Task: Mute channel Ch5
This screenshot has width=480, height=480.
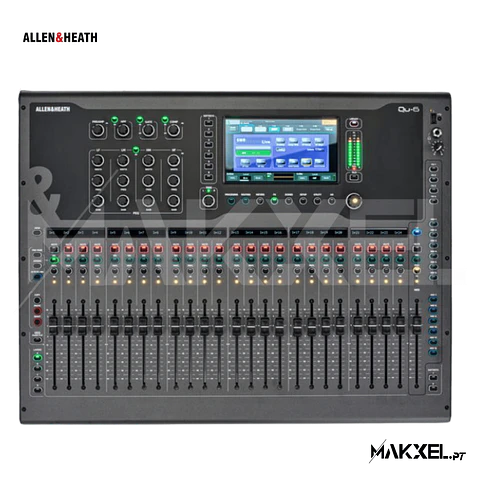Action: 115,249
